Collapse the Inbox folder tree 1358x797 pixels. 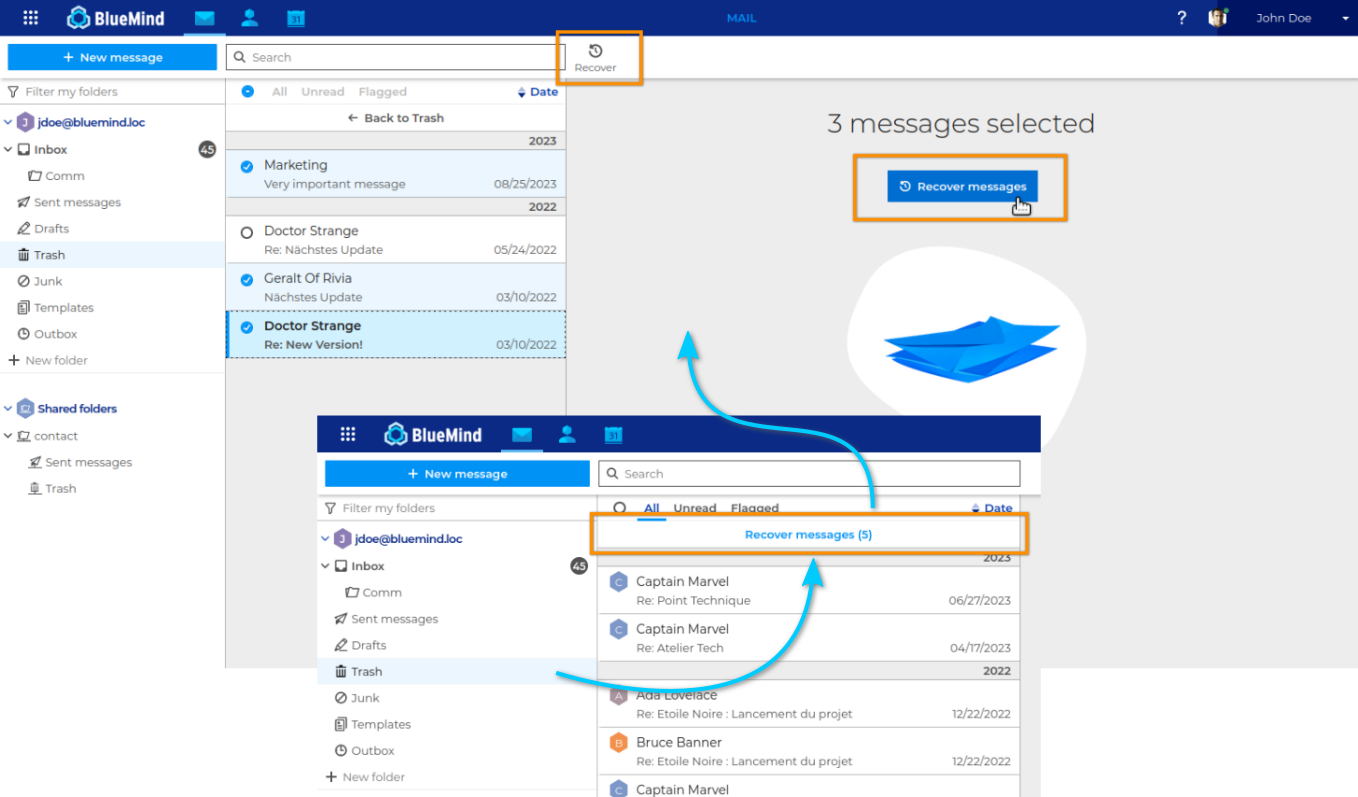click(9, 149)
